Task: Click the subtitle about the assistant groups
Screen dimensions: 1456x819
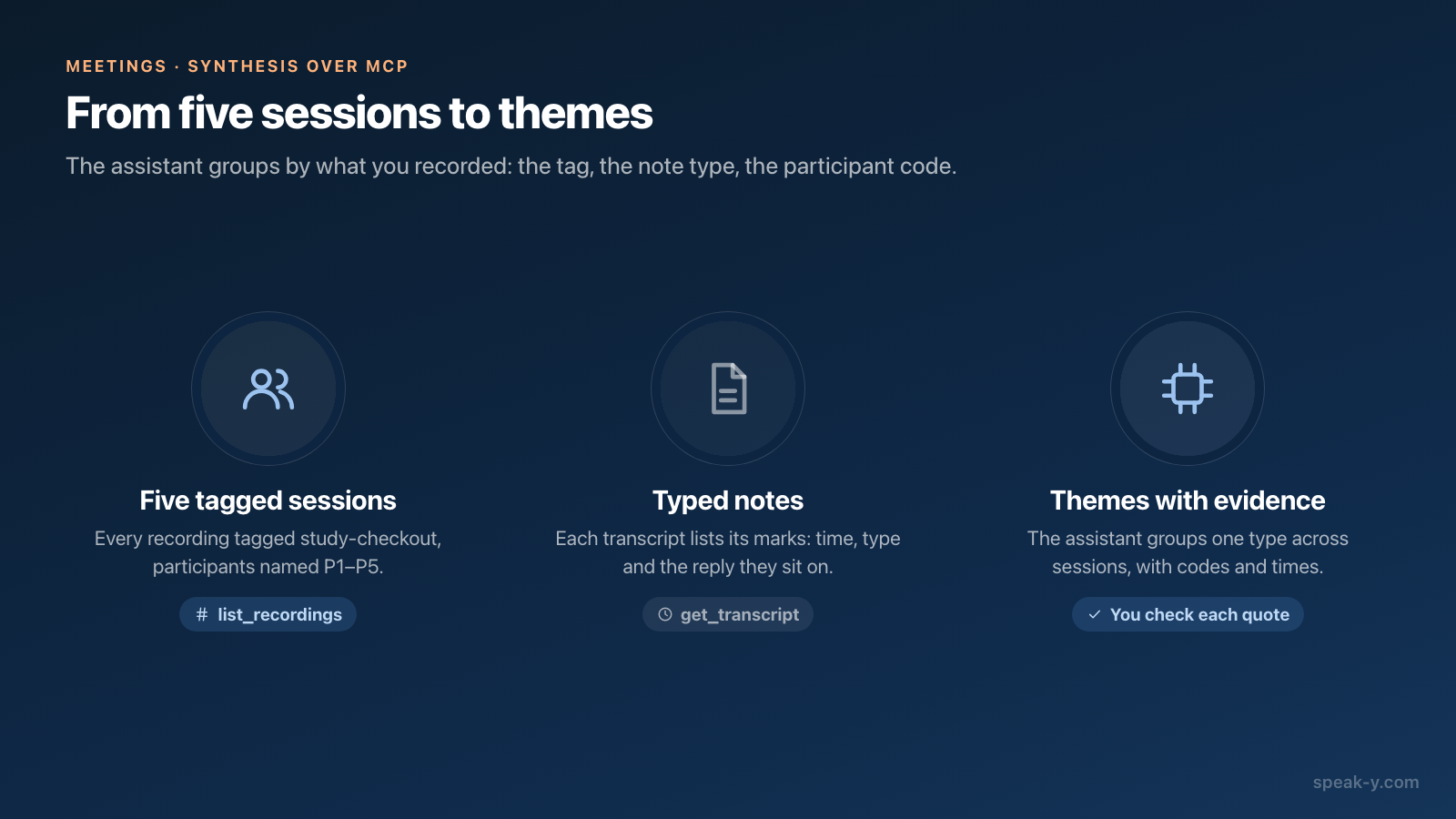Action: point(511,166)
